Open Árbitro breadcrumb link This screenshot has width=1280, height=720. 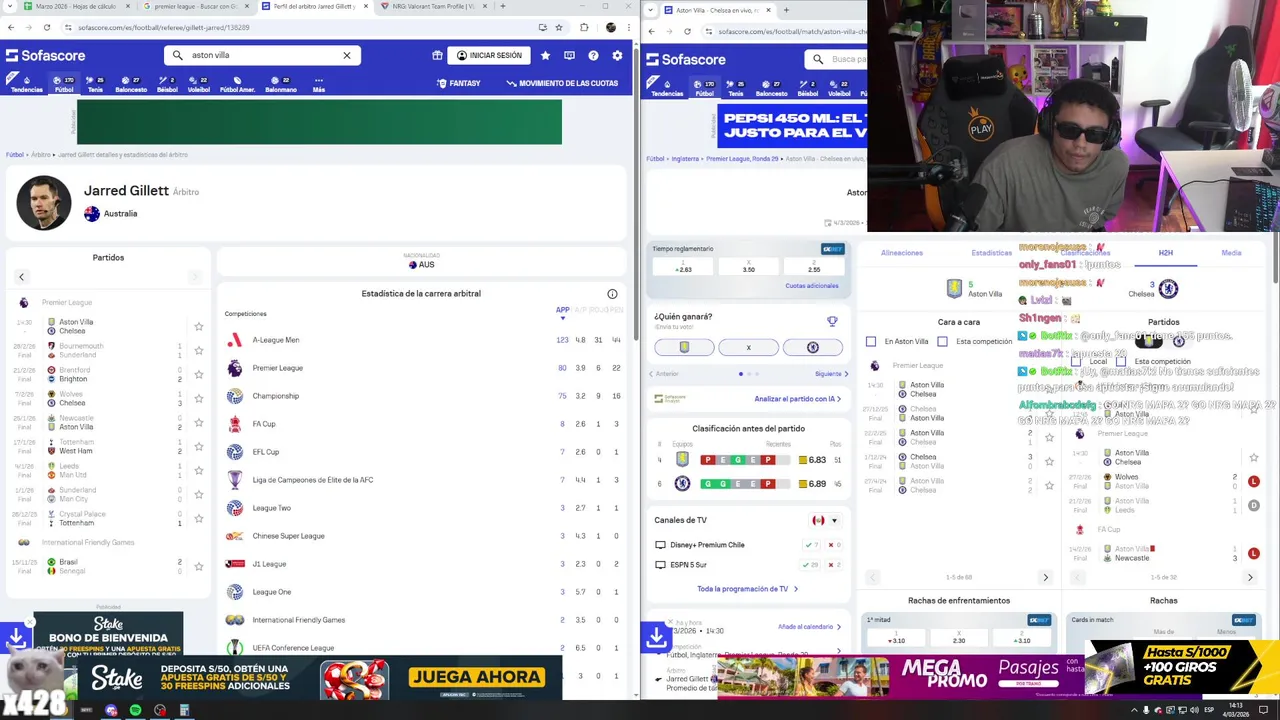point(40,155)
